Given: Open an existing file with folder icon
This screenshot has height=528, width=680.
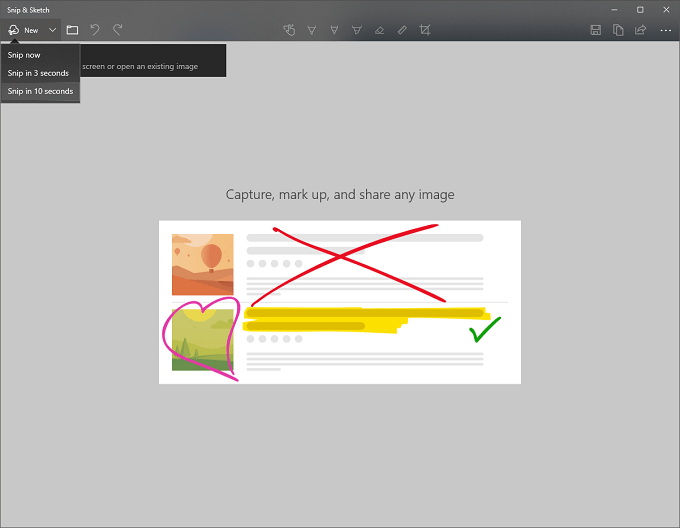Looking at the screenshot, I should (72, 30).
